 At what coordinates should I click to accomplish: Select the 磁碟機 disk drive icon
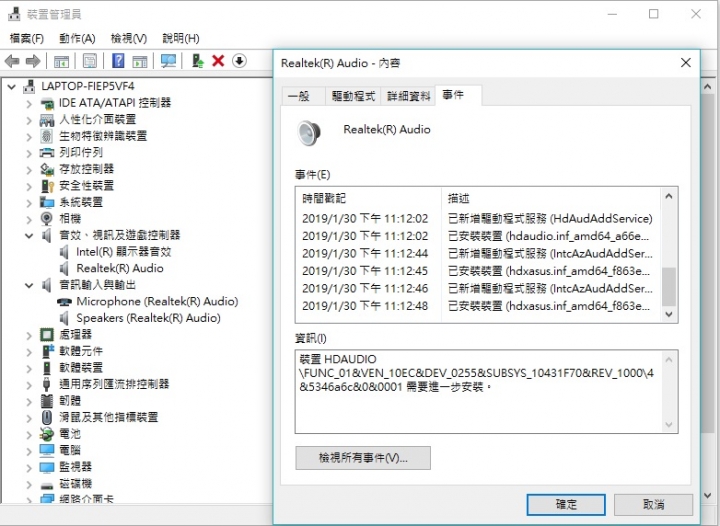(47, 485)
